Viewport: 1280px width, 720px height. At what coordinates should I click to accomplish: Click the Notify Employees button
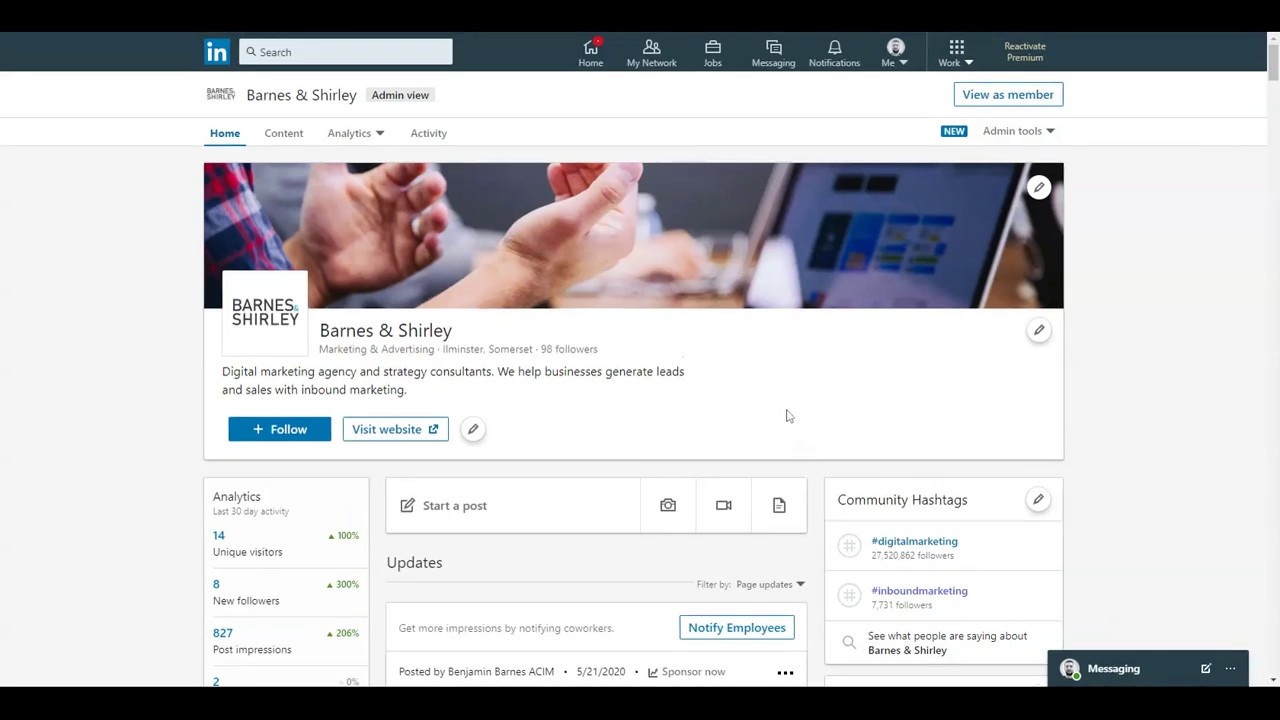(737, 627)
